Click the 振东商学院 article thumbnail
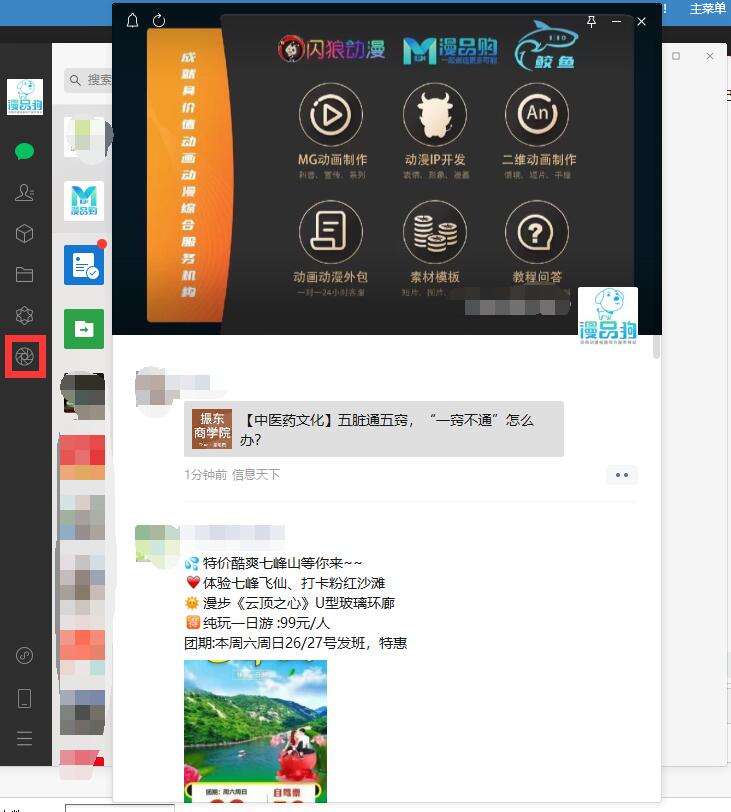 pyautogui.click(x=212, y=429)
